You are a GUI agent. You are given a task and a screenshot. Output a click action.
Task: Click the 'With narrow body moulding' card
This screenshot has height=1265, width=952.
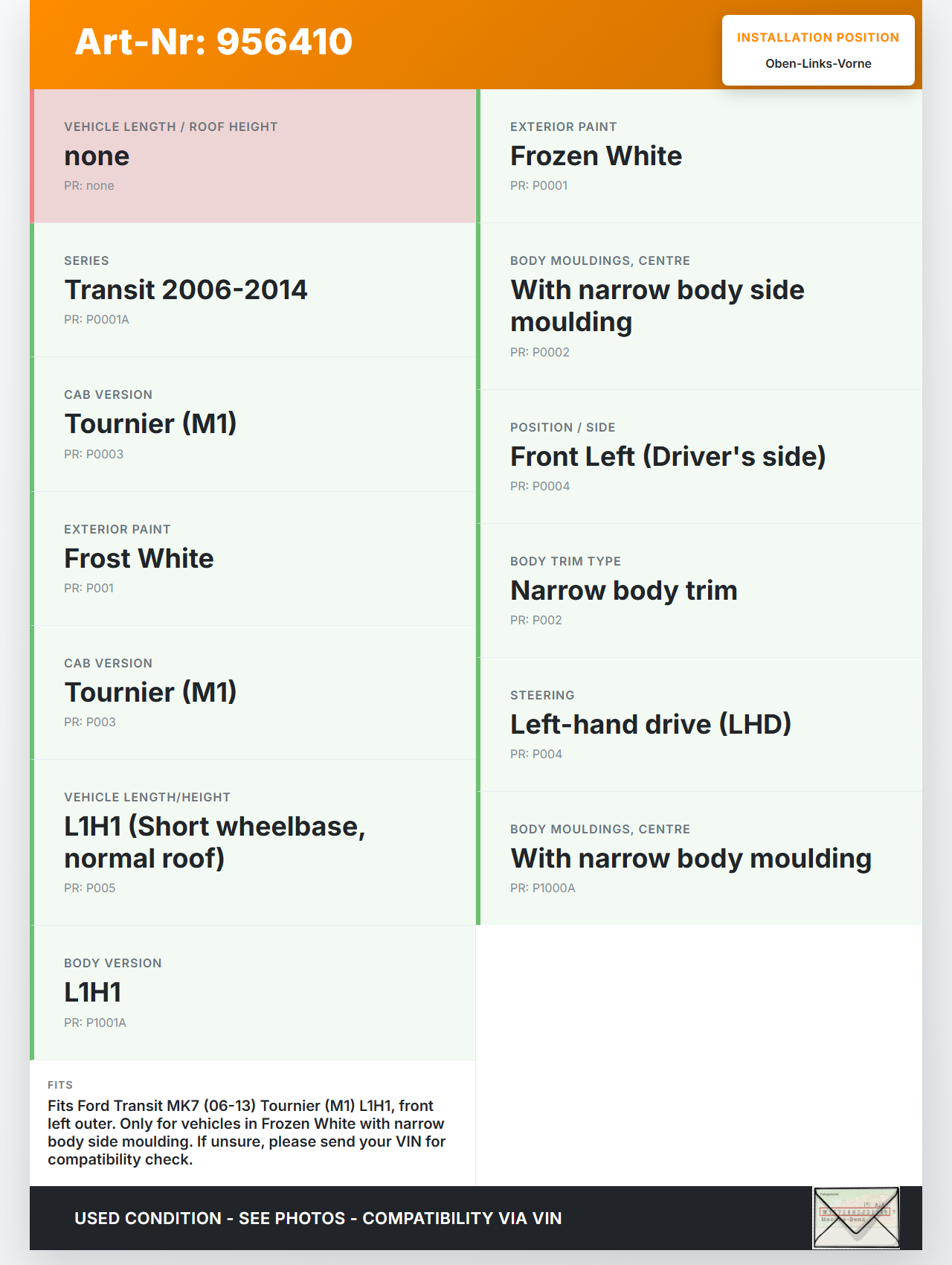pos(701,859)
